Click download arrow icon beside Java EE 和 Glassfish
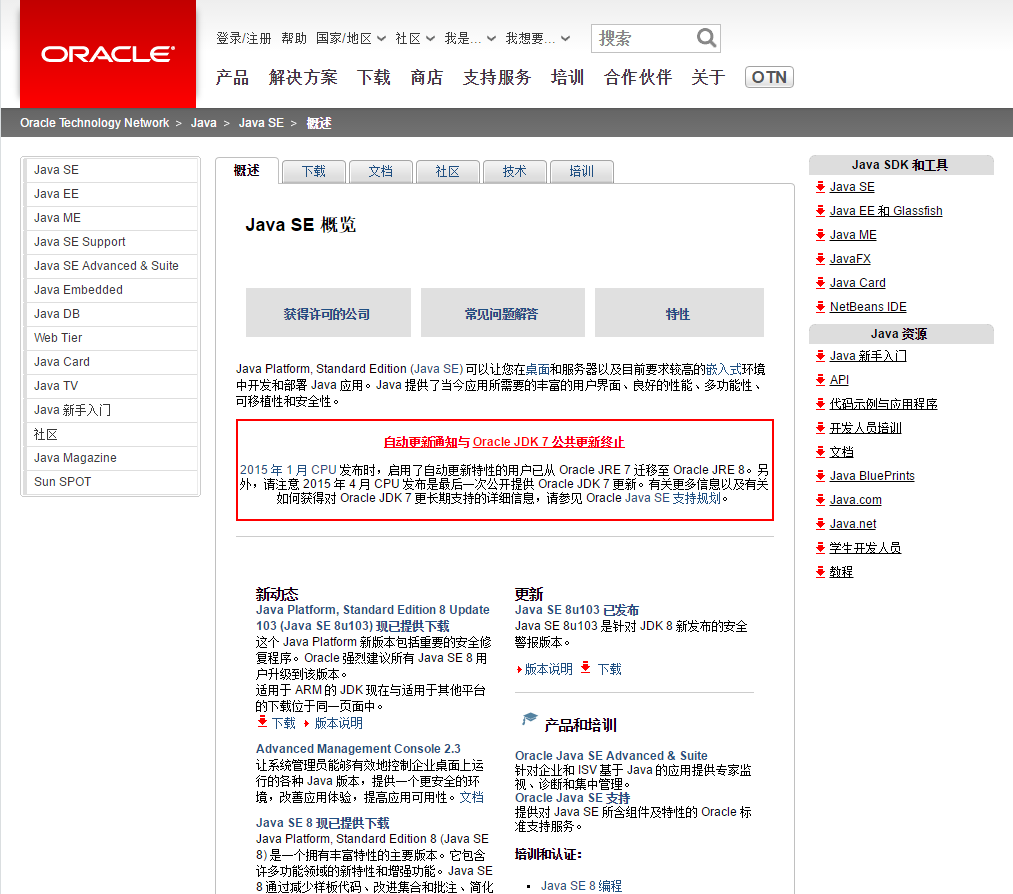This screenshot has height=894, width=1013. click(x=820, y=211)
